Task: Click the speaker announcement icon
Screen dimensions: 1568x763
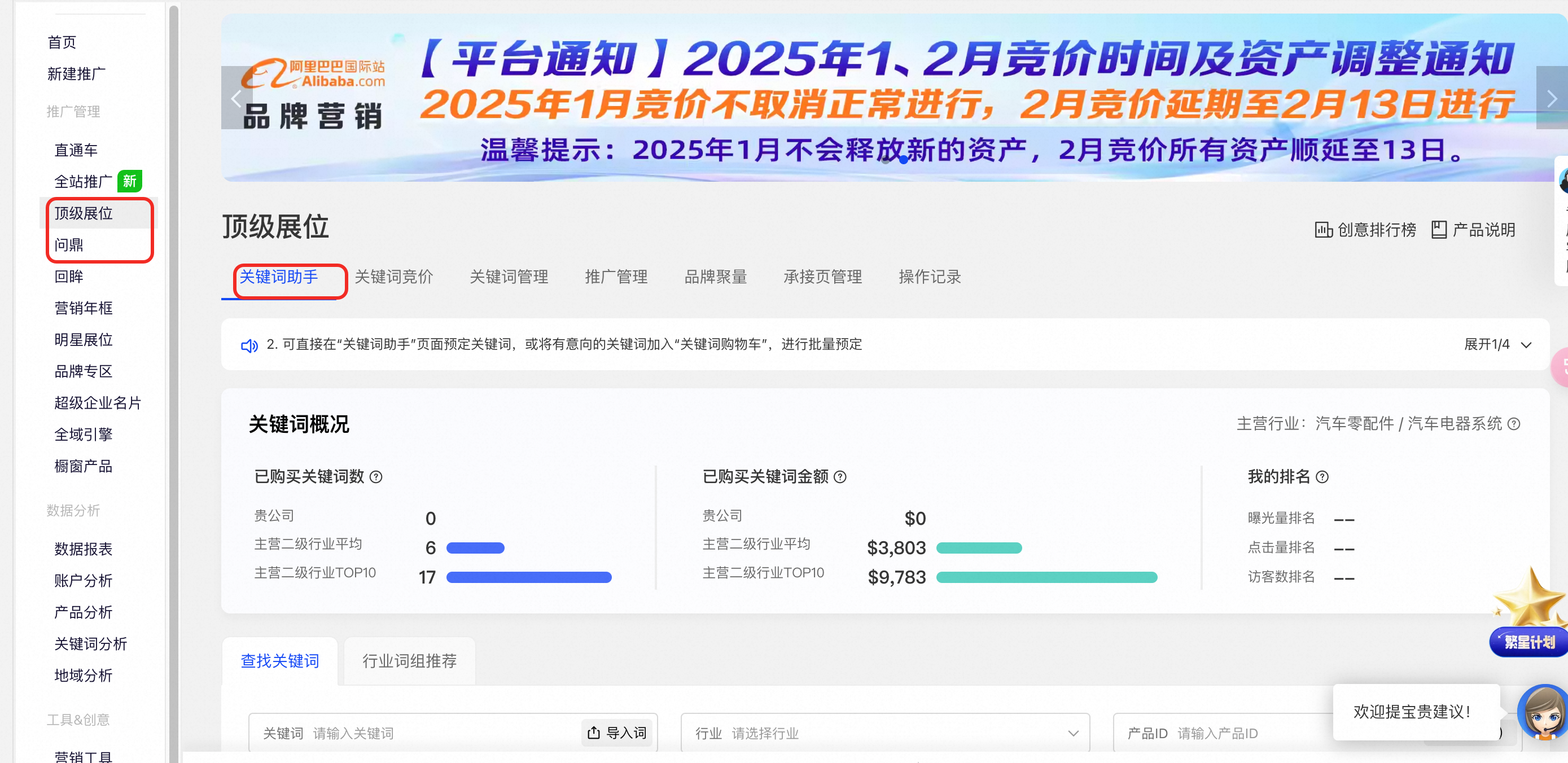Action: pyautogui.click(x=249, y=345)
